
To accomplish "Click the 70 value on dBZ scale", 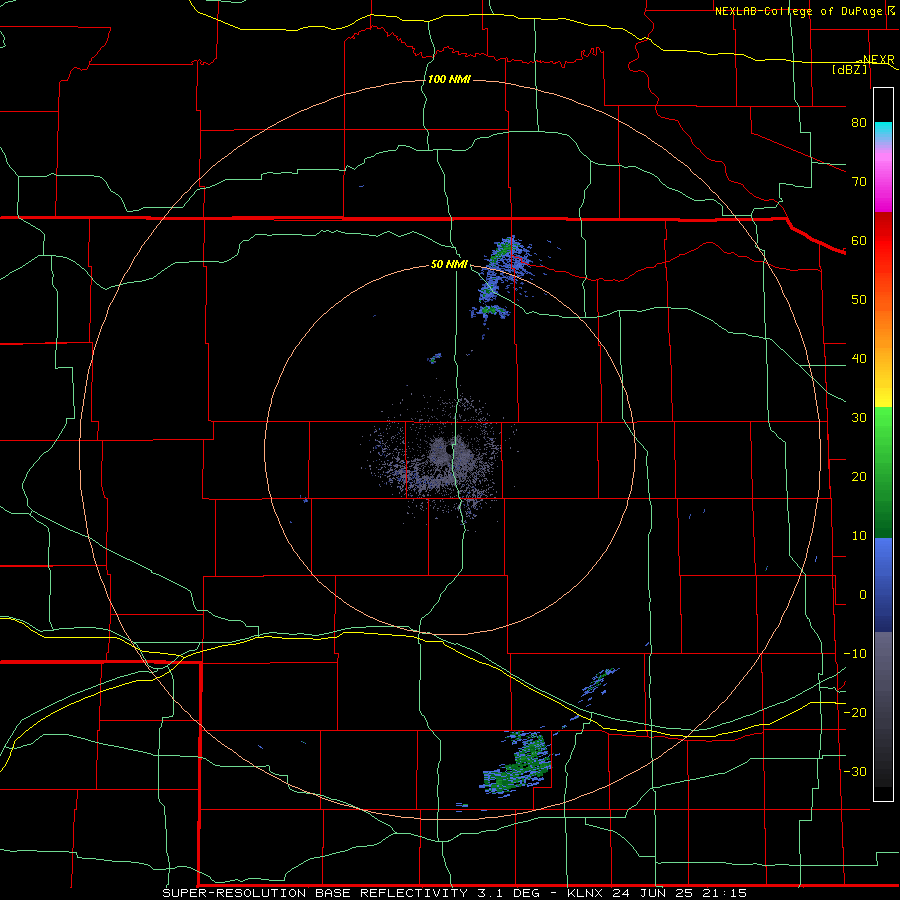I will (x=859, y=182).
